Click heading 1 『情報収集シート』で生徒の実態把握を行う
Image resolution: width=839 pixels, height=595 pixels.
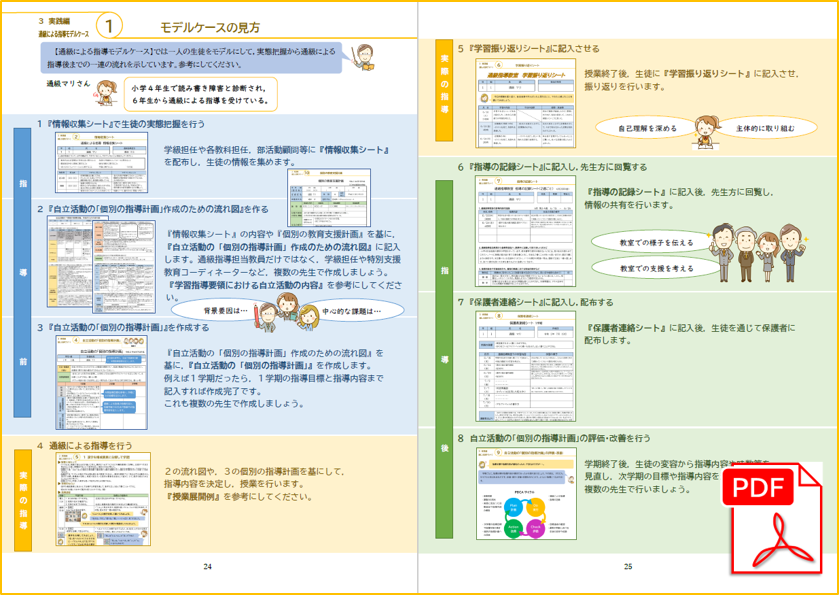[121, 124]
